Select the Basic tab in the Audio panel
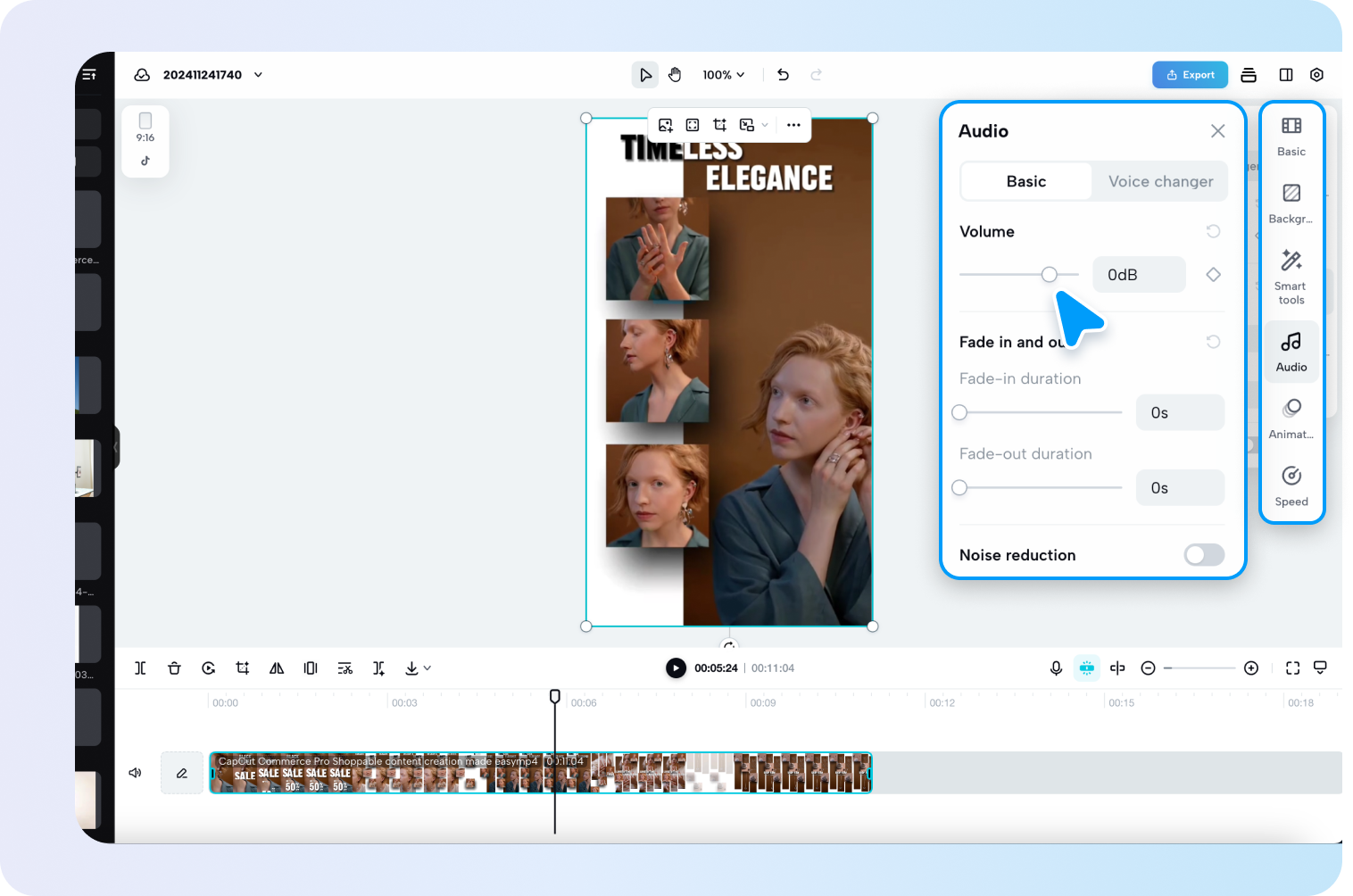Viewport: 1353px width, 896px height. click(1025, 181)
